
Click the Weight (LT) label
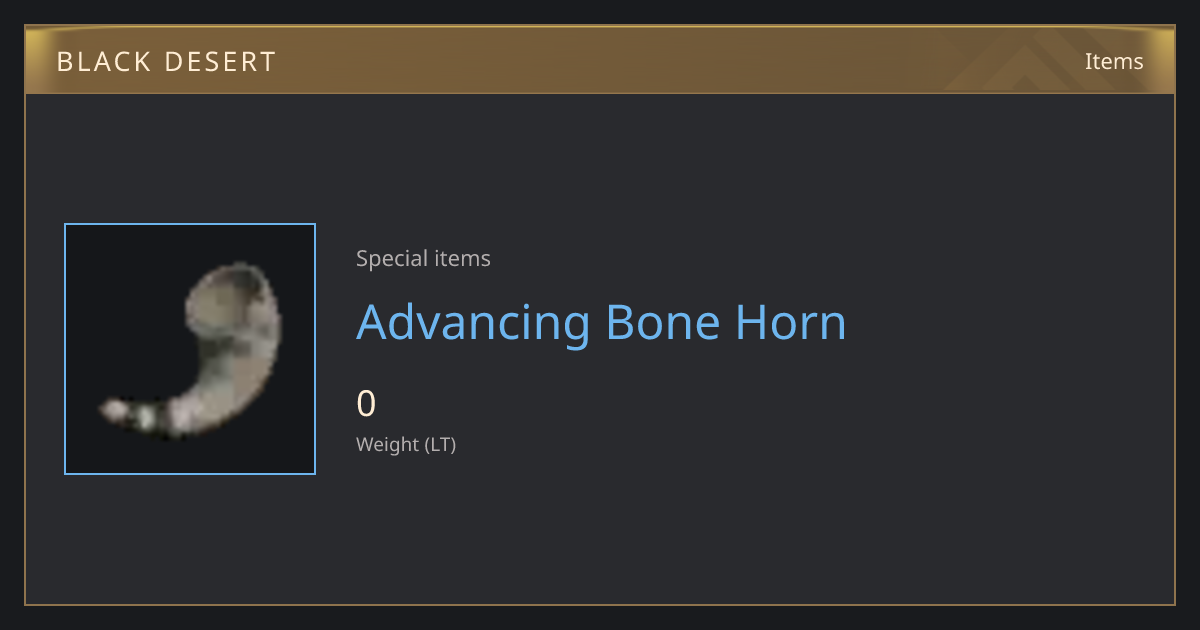point(406,444)
